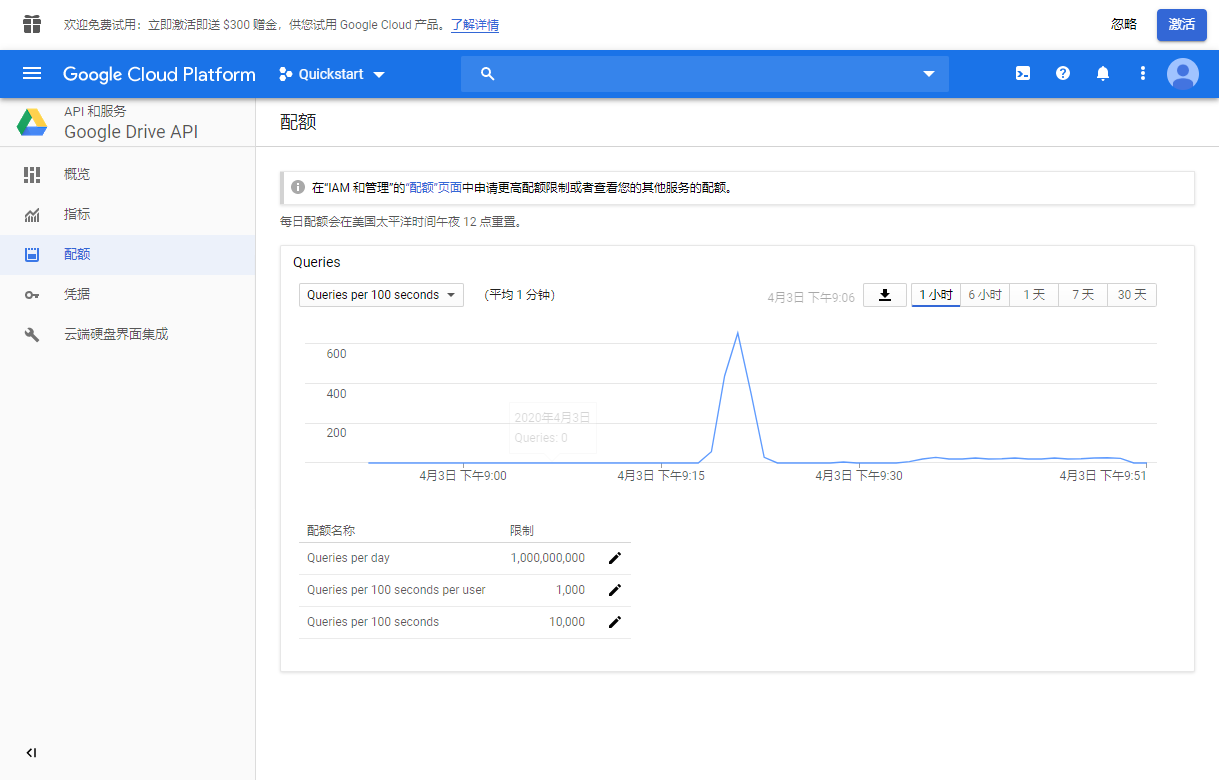The width and height of the screenshot is (1219, 780).
Task: Open the Queries per 100 seconds metric dropdown
Action: (381, 295)
